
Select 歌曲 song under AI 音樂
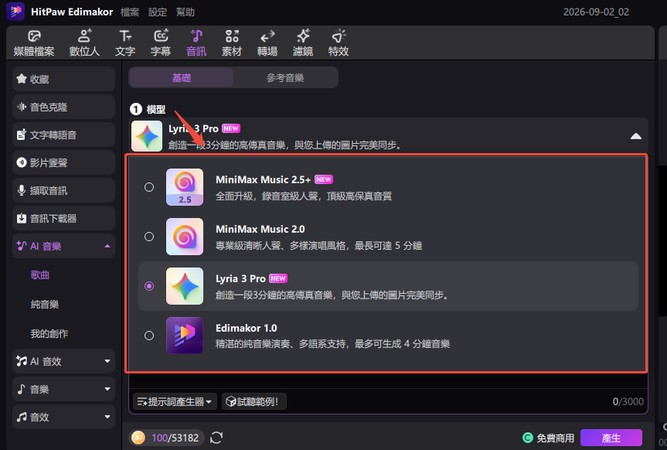click(x=40, y=275)
